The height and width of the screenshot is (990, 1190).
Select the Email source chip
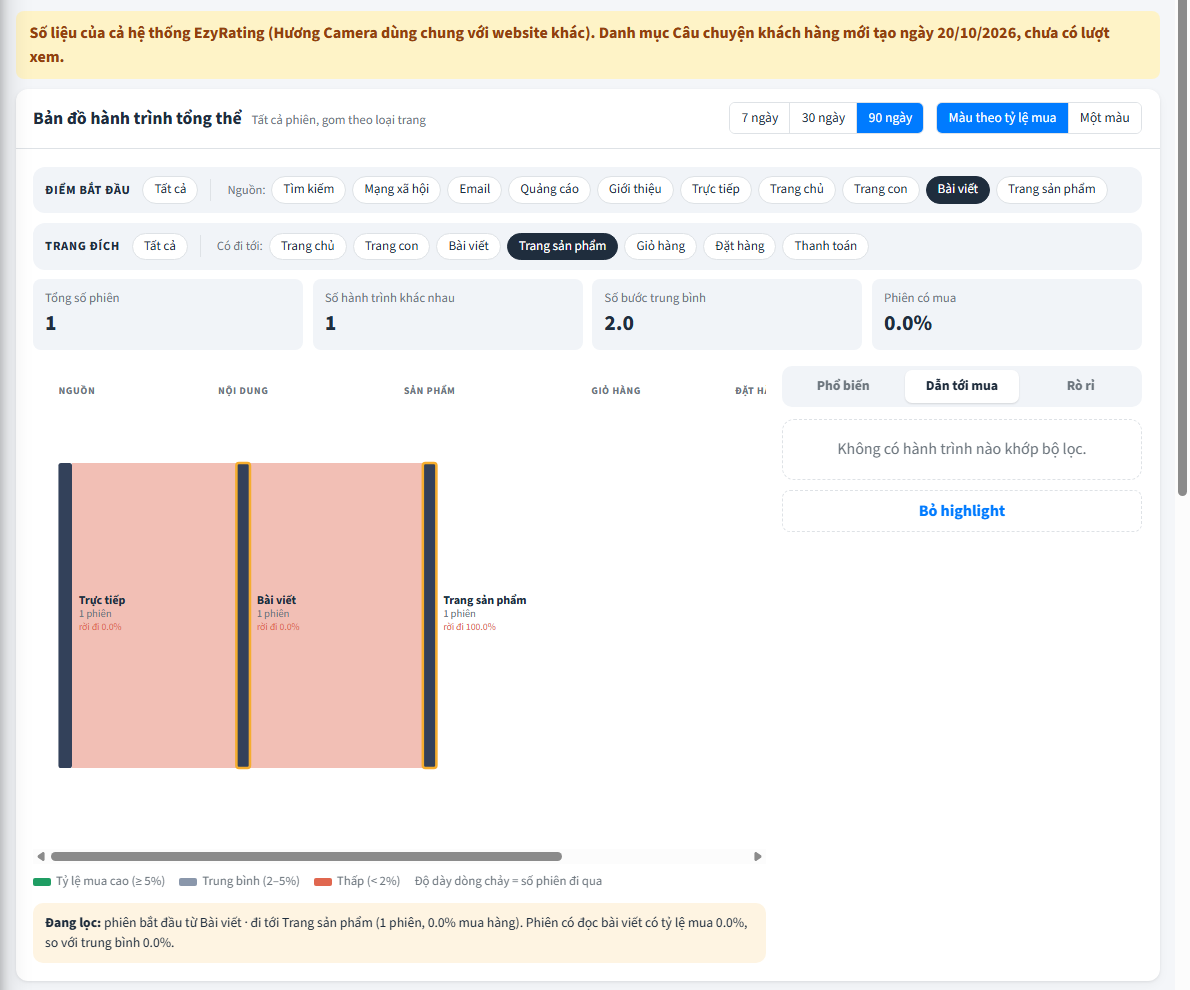point(474,189)
